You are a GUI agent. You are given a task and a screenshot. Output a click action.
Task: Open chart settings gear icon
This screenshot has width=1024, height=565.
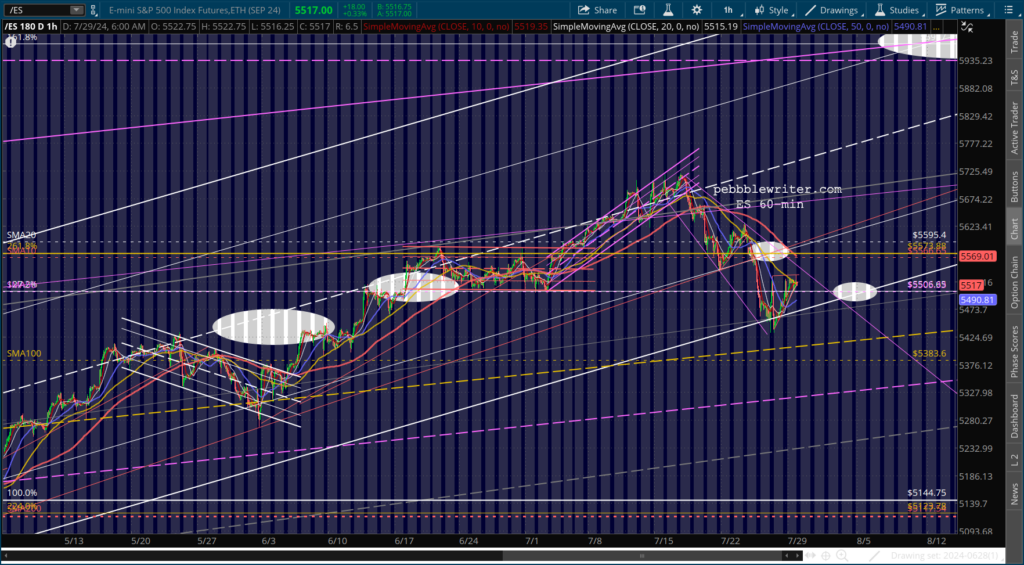click(x=697, y=10)
